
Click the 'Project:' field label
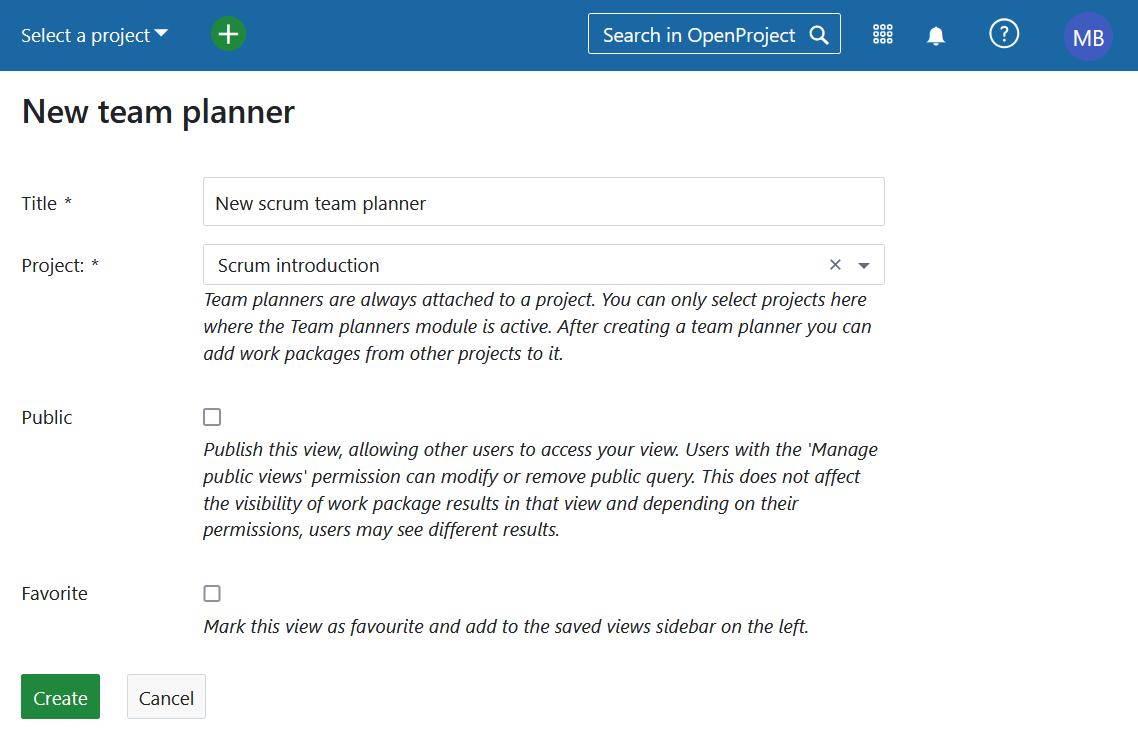(x=53, y=265)
